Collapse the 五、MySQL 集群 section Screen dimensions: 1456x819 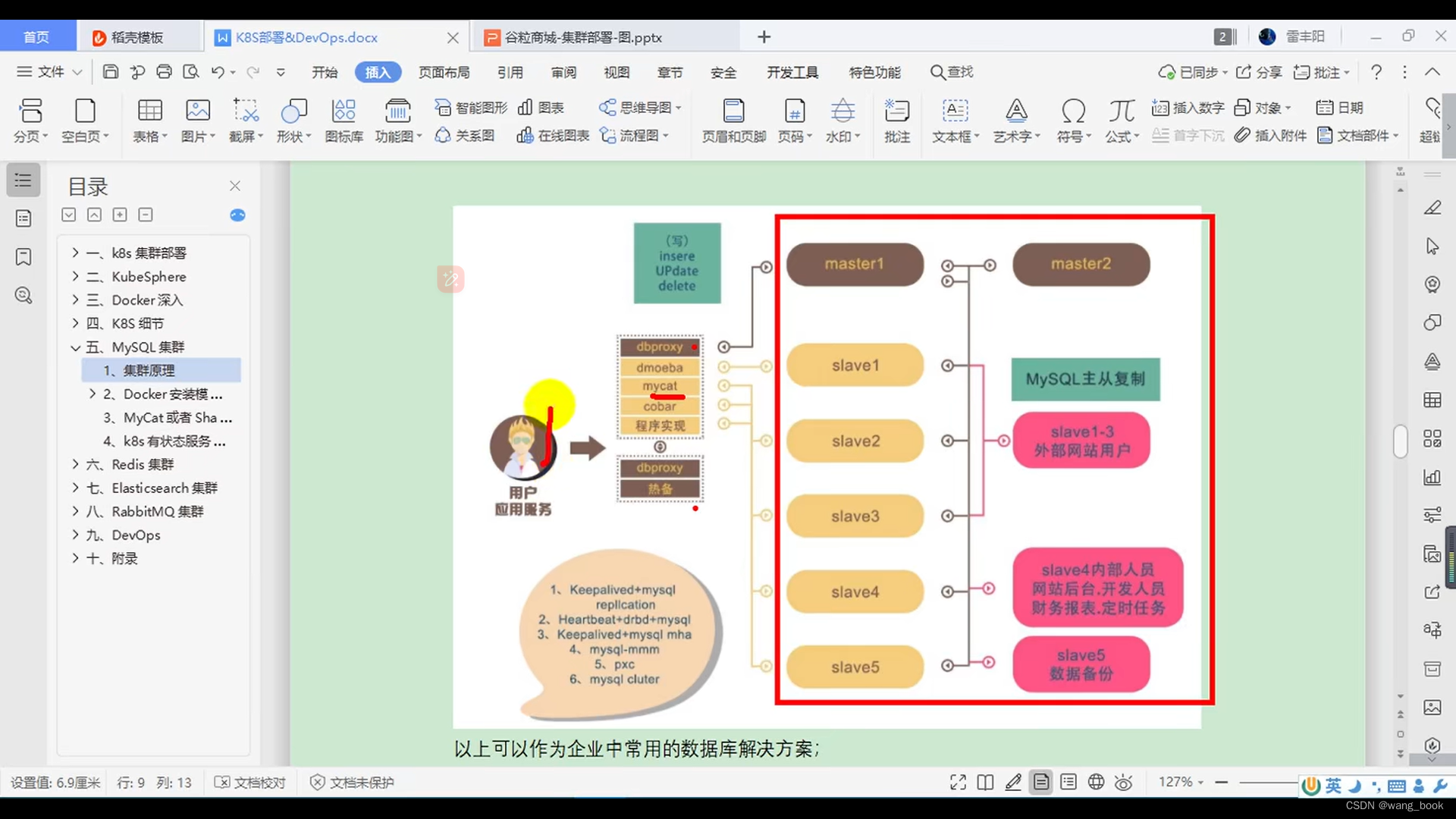[75, 347]
